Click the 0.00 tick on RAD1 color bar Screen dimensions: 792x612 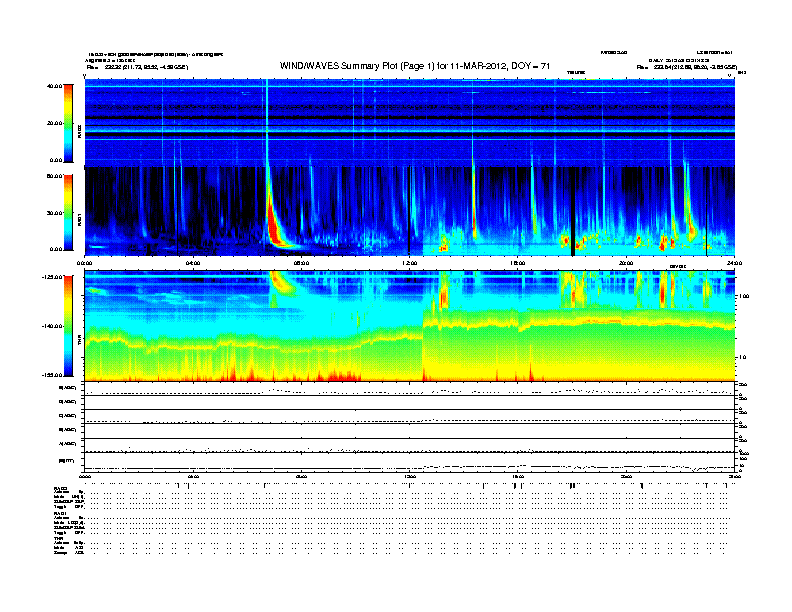coord(56,249)
